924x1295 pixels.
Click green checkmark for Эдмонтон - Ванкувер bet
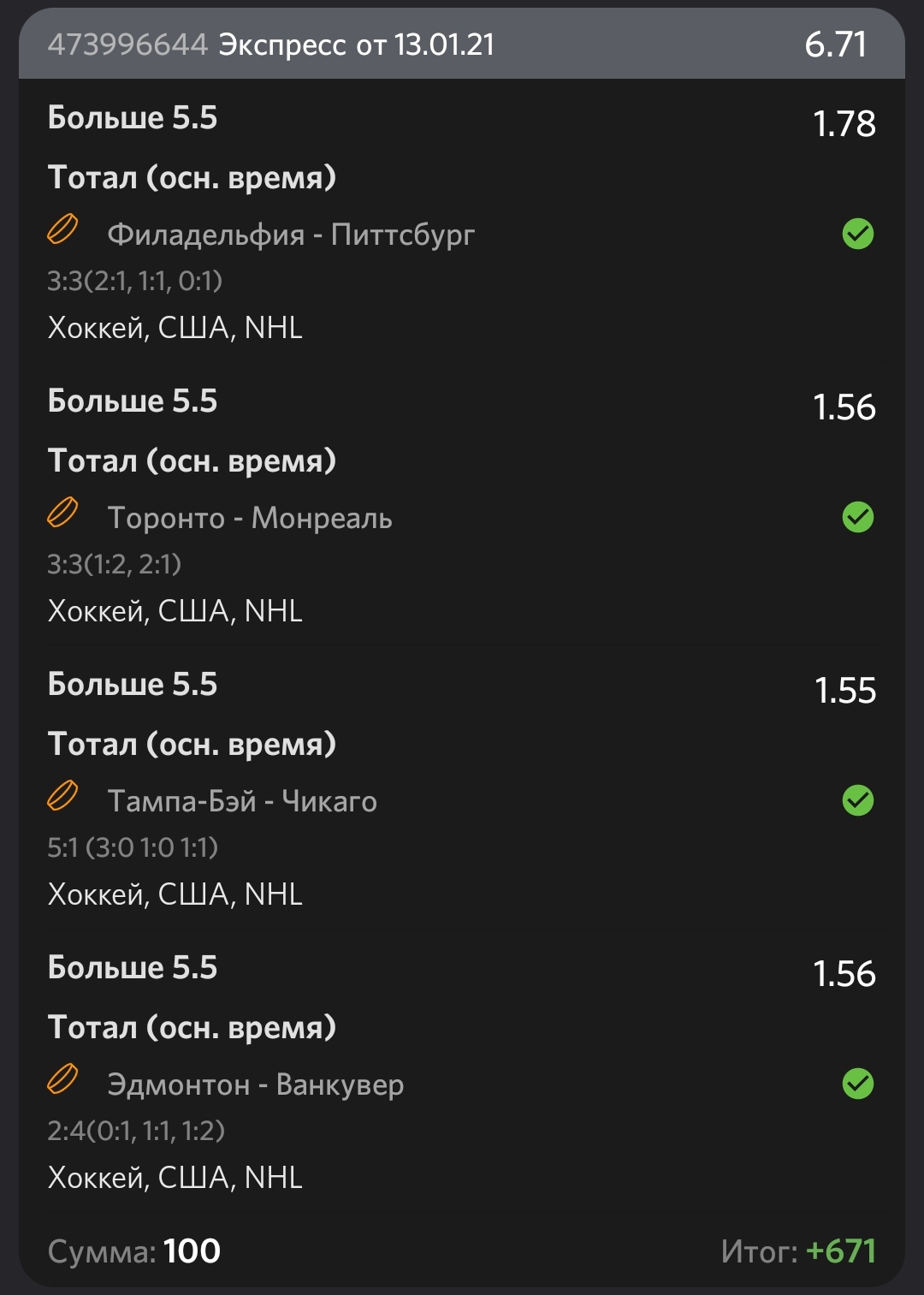857,1084
